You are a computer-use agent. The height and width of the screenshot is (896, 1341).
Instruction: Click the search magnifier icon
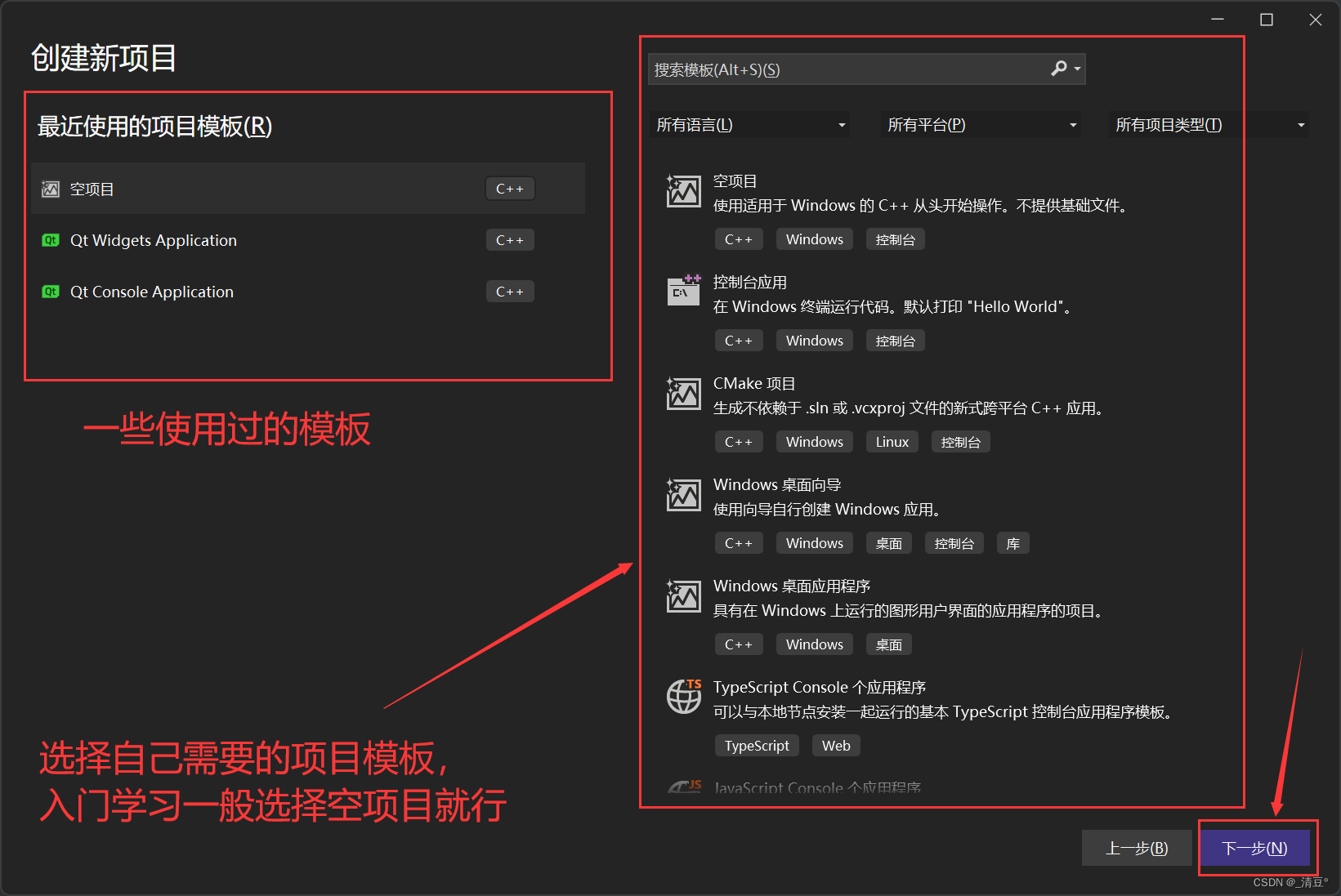[x=1059, y=69]
